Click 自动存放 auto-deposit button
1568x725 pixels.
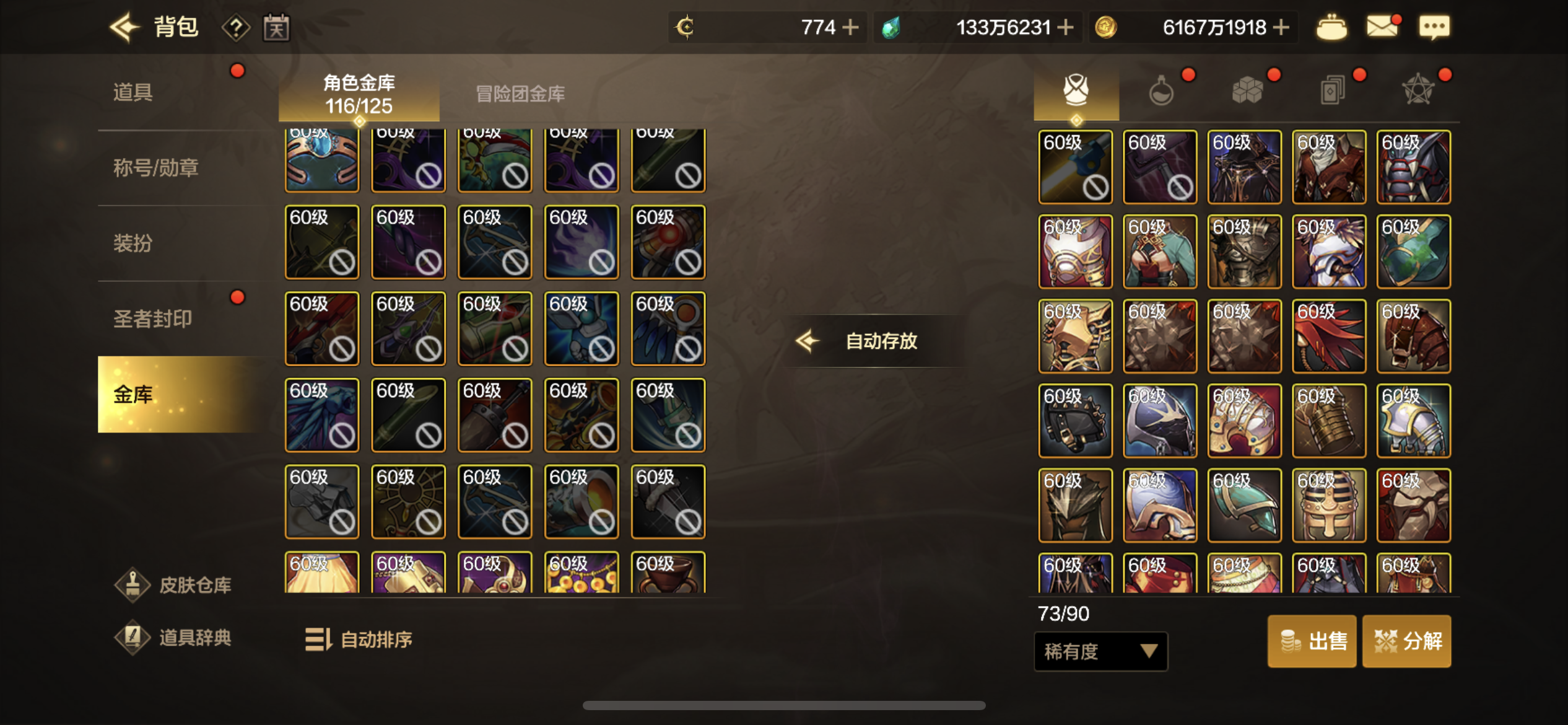873,341
